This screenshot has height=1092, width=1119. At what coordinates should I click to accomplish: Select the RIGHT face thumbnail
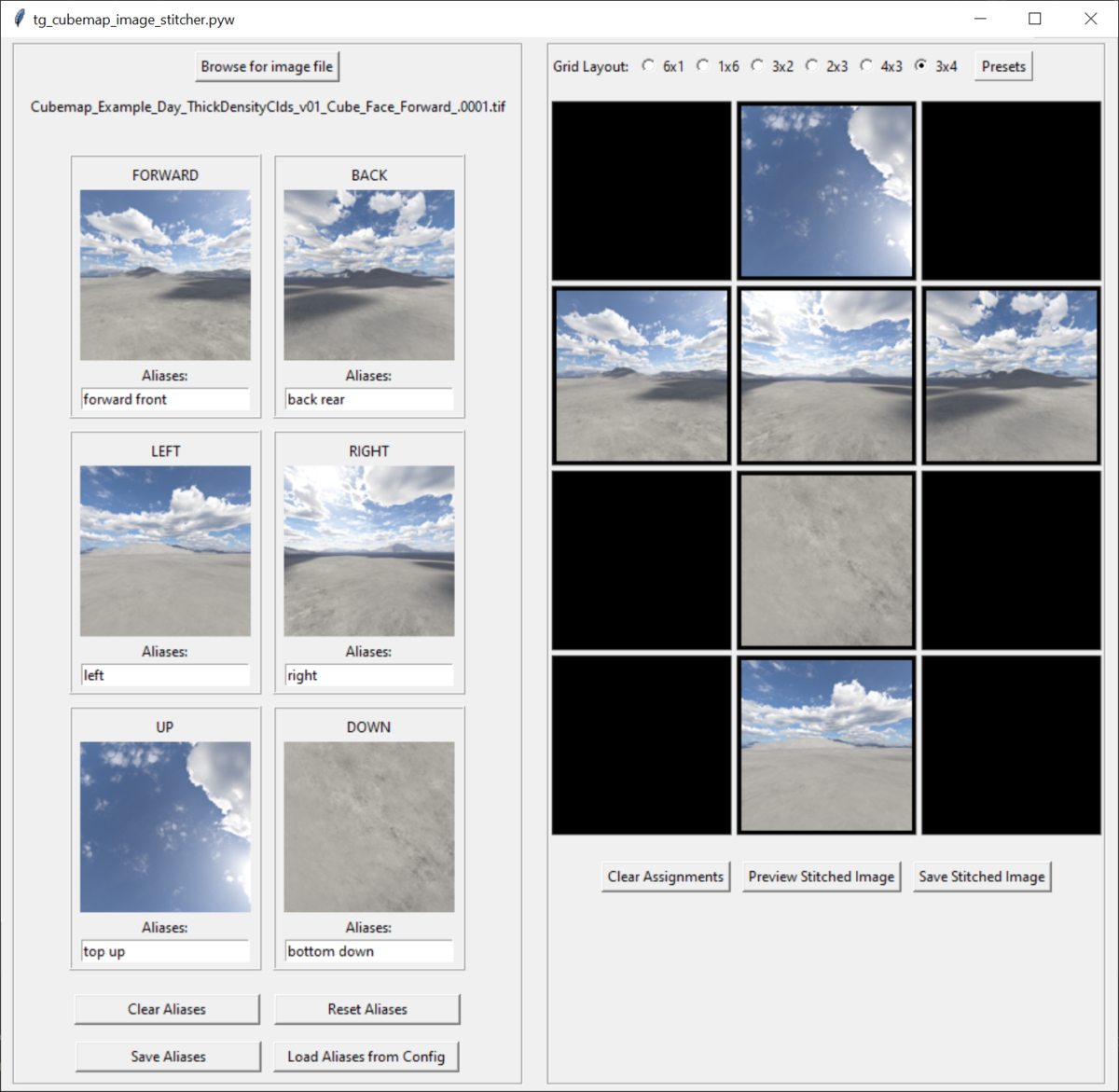[369, 551]
